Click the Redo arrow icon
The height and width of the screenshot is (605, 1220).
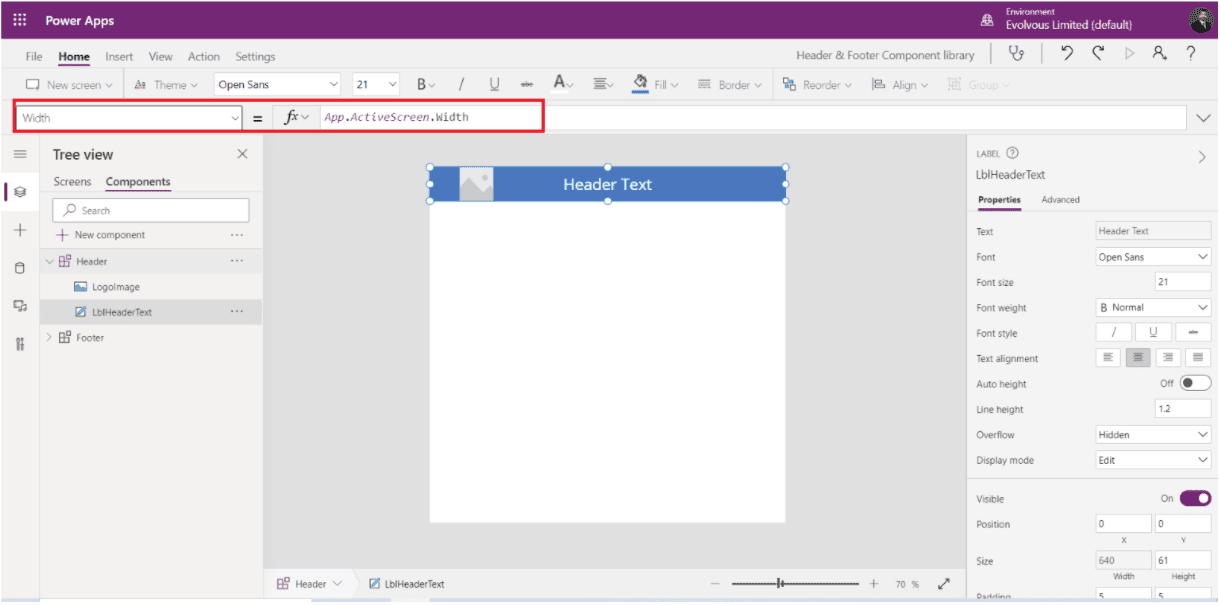(1098, 55)
